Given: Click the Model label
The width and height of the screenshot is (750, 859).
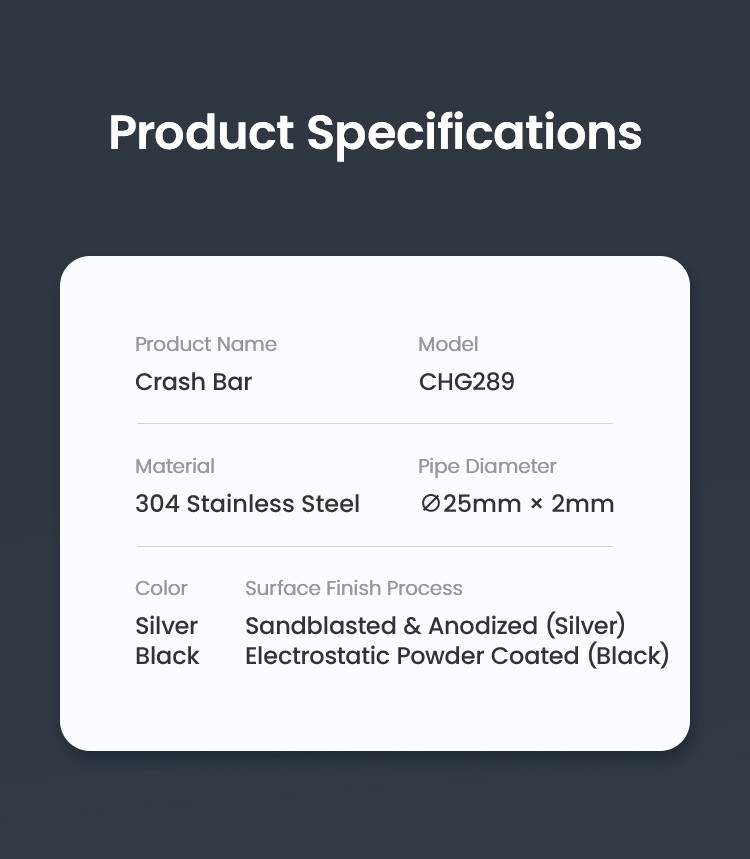Looking at the screenshot, I should pyautogui.click(x=448, y=344).
